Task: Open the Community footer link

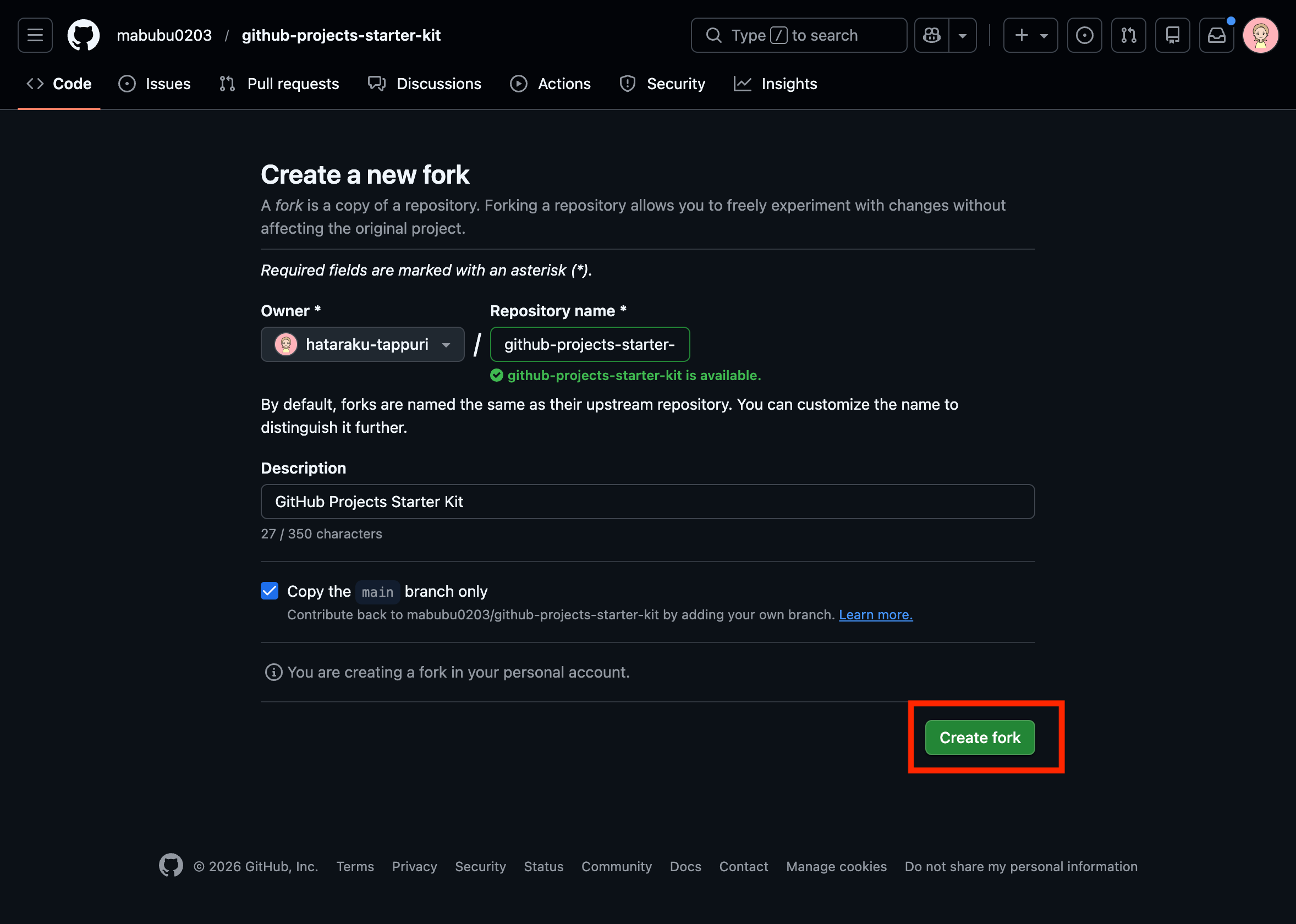Action: point(616,866)
